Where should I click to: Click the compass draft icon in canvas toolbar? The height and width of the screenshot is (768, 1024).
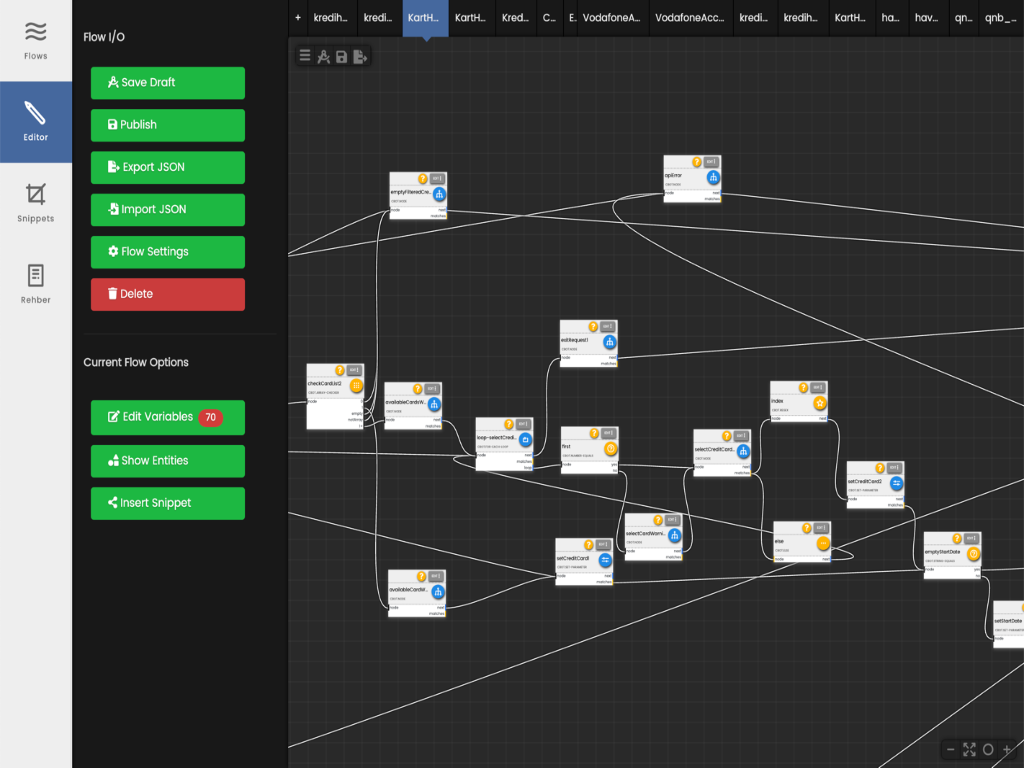point(323,57)
